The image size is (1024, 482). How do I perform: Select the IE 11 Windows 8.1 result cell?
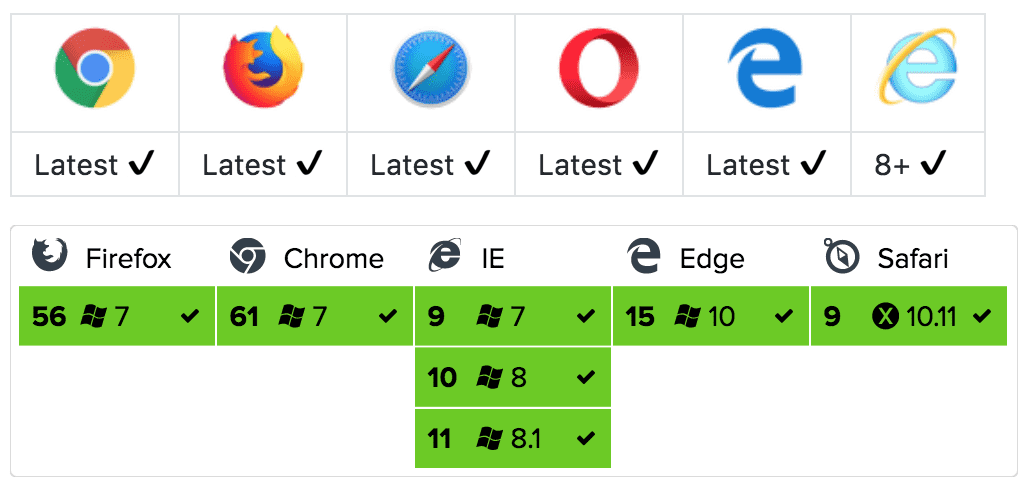pyautogui.click(x=513, y=438)
